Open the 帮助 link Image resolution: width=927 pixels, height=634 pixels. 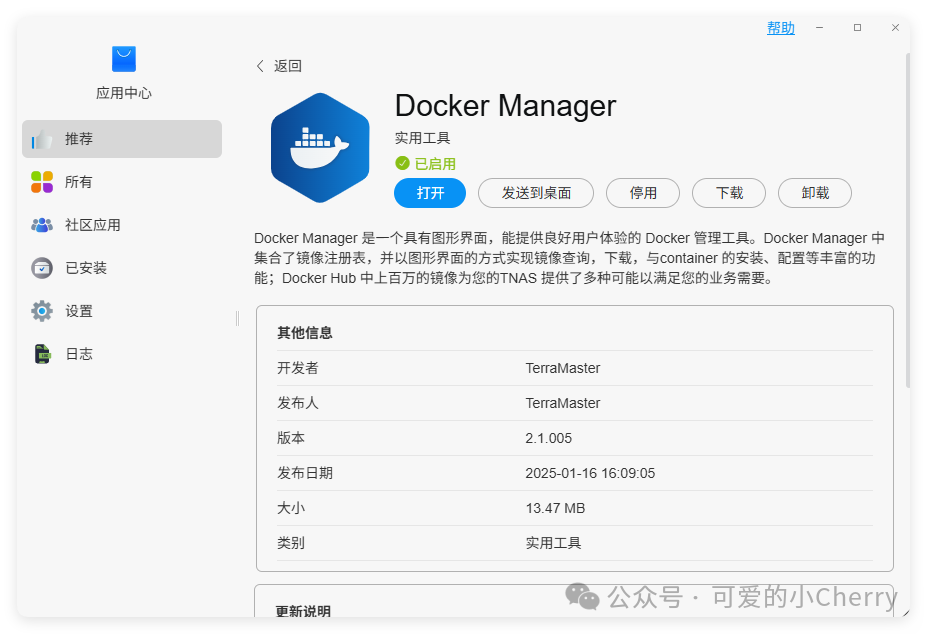pos(780,28)
